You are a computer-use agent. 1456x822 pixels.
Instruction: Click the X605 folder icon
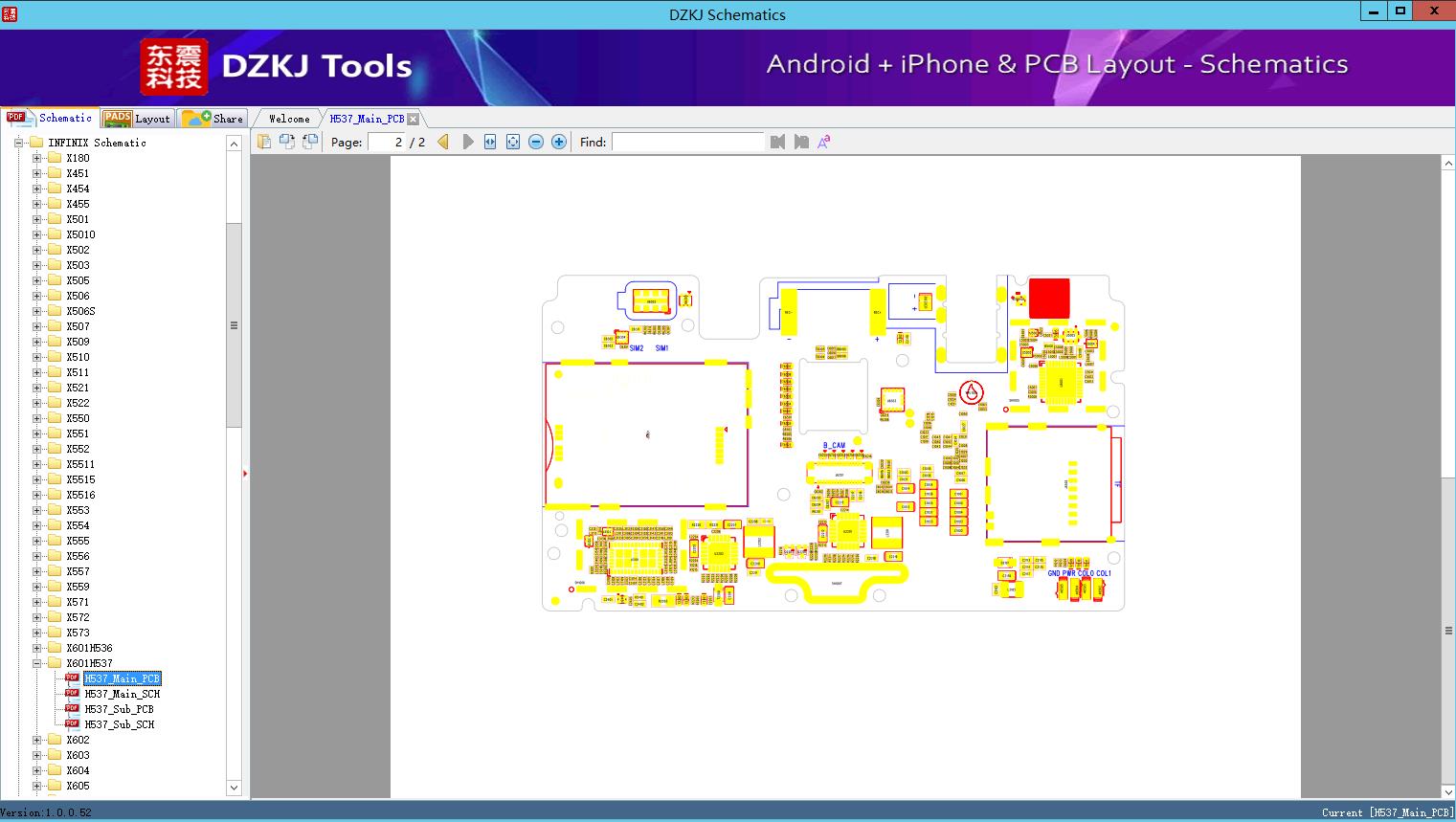point(55,786)
